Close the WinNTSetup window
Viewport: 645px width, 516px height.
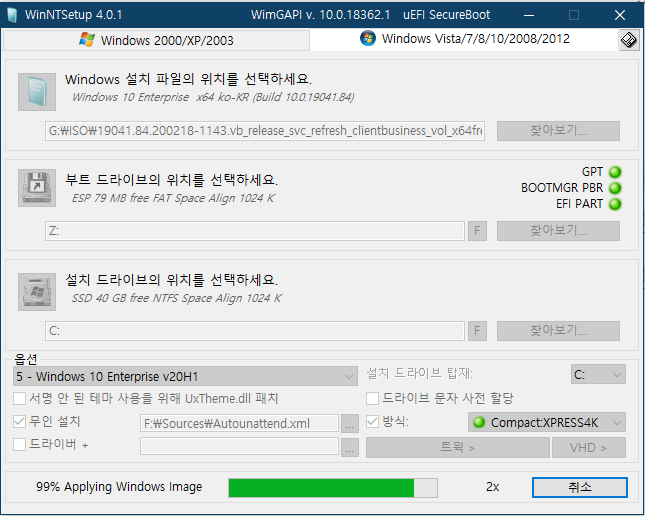pos(619,16)
